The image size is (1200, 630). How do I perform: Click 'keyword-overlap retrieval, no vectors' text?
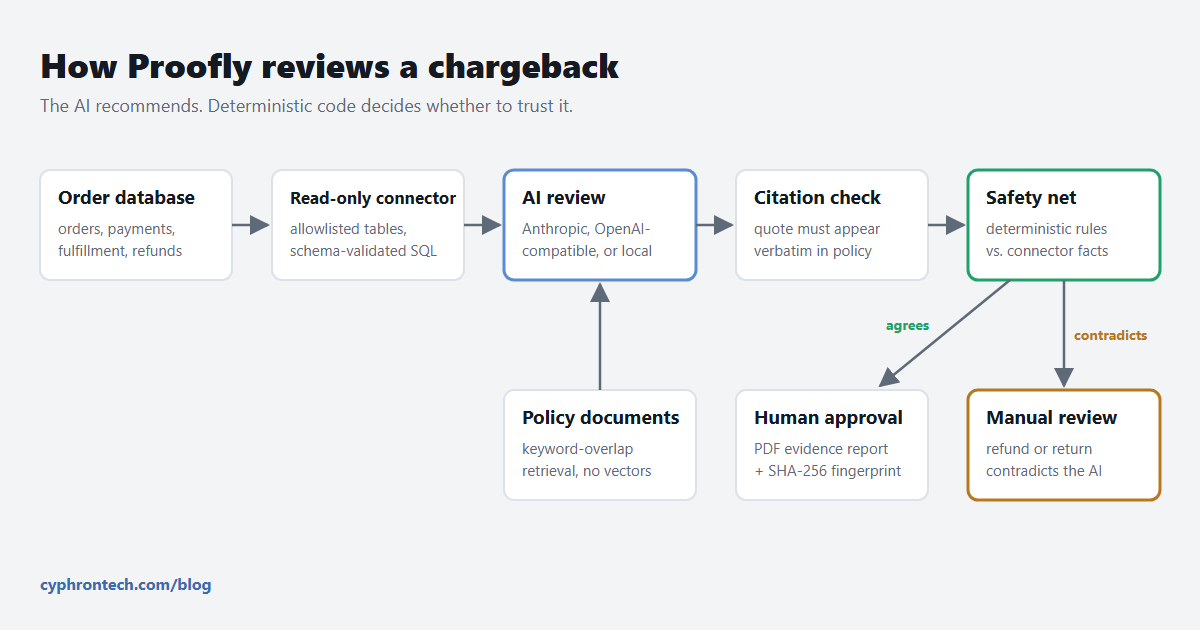click(x=587, y=460)
